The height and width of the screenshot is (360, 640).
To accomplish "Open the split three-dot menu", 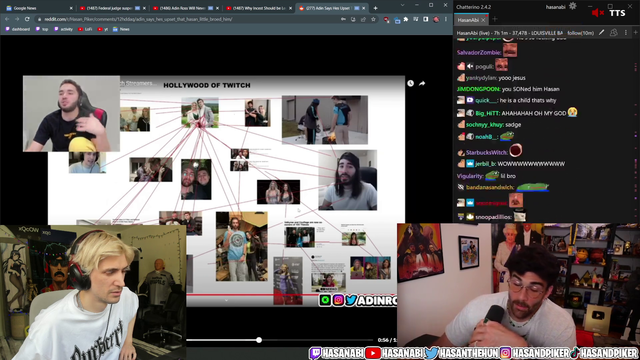I will click(x=626, y=32).
